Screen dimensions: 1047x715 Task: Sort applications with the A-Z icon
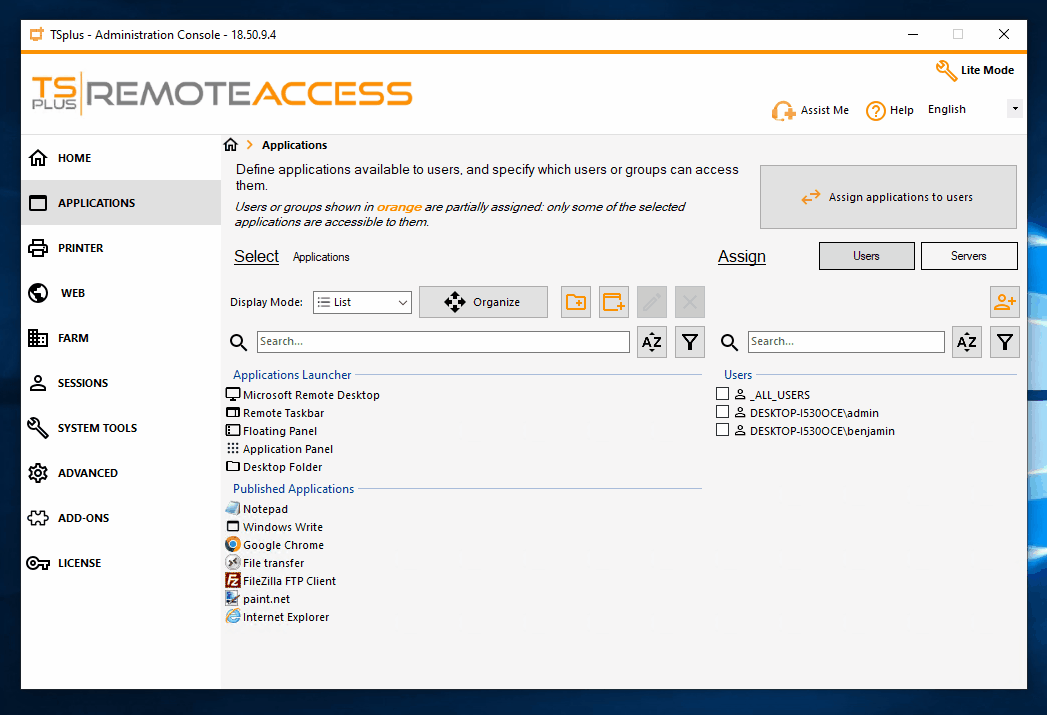point(652,342)
